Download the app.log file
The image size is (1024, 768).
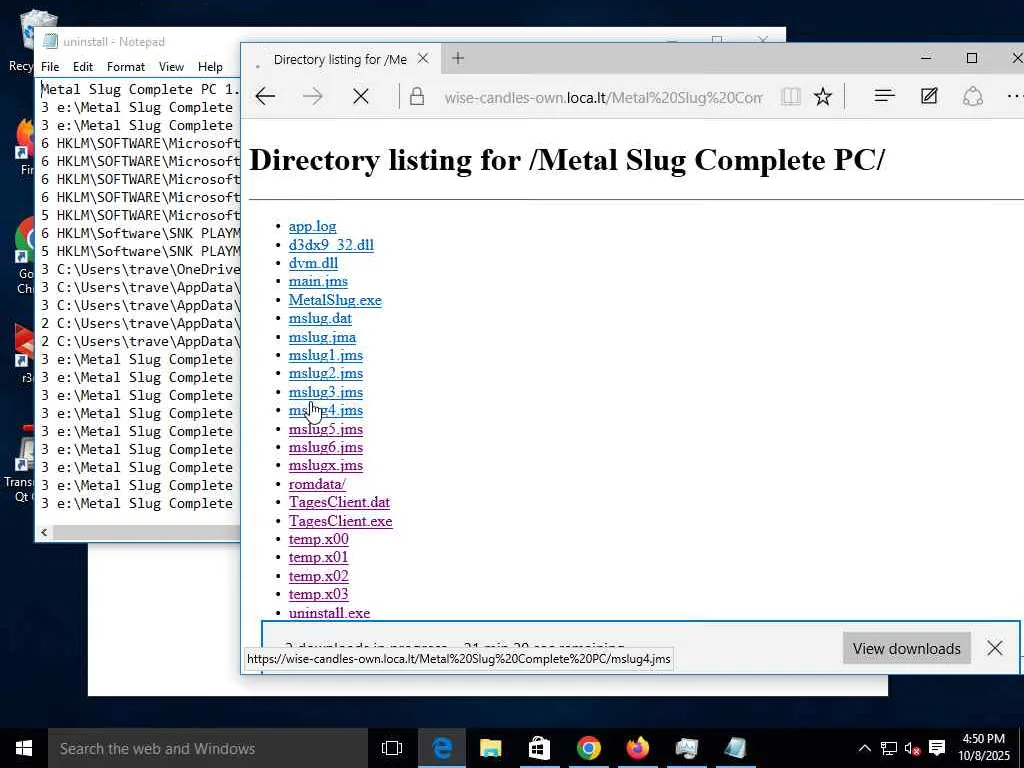pyautogui.click(x=312, y=226)
